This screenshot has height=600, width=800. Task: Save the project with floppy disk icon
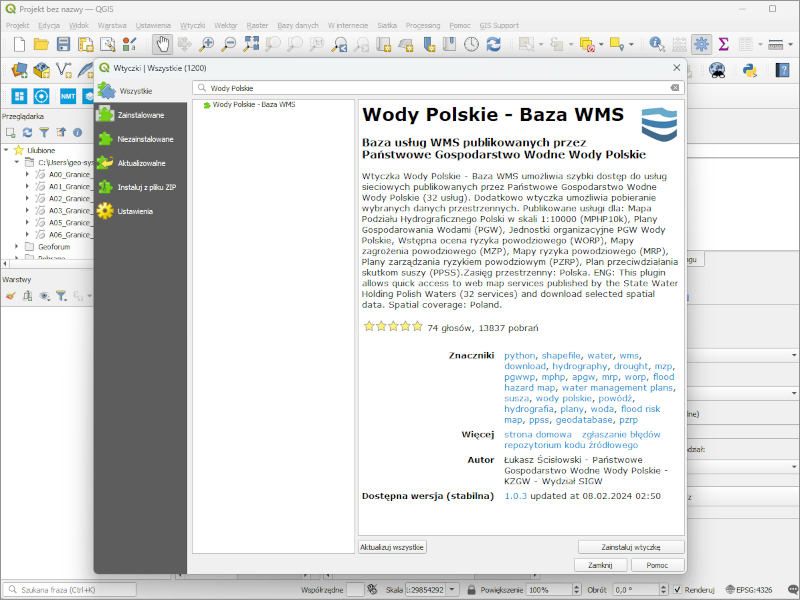63,44
